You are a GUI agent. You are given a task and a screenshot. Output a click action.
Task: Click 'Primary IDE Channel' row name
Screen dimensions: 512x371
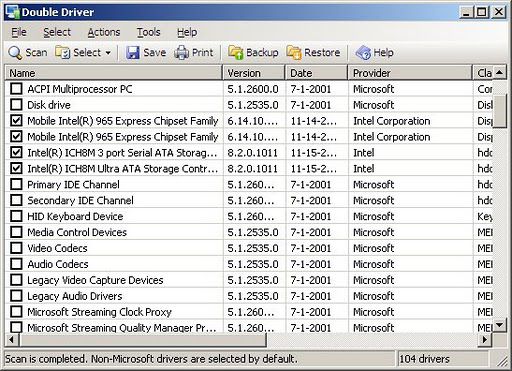(x=73, y=185)
